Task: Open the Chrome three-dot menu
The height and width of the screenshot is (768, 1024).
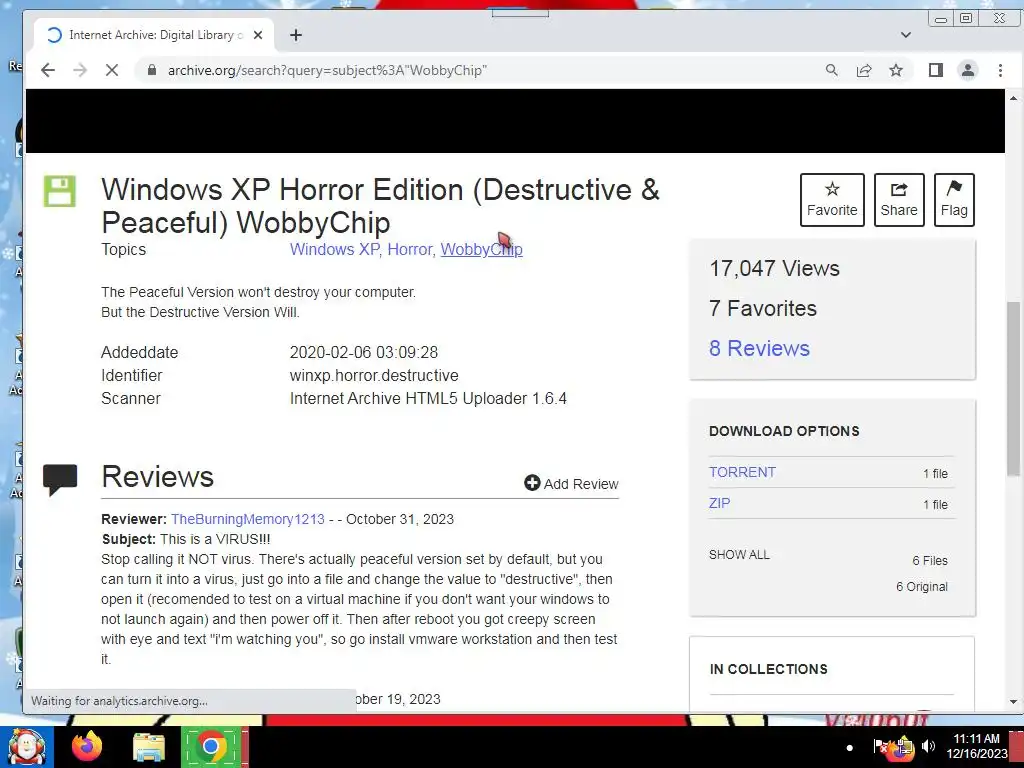Action: click(1000, 70)
